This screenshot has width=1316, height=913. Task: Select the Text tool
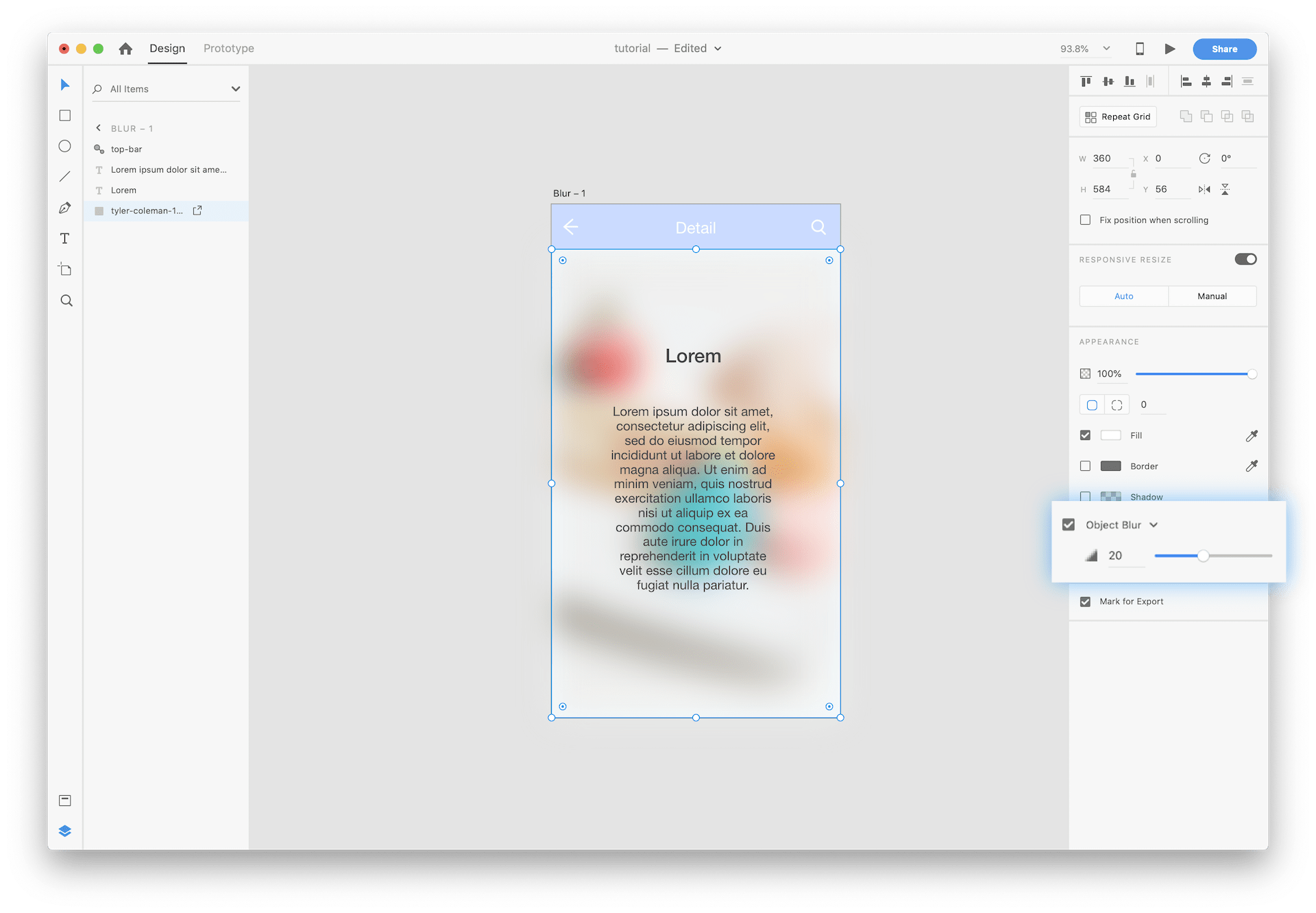click(65, 239)
